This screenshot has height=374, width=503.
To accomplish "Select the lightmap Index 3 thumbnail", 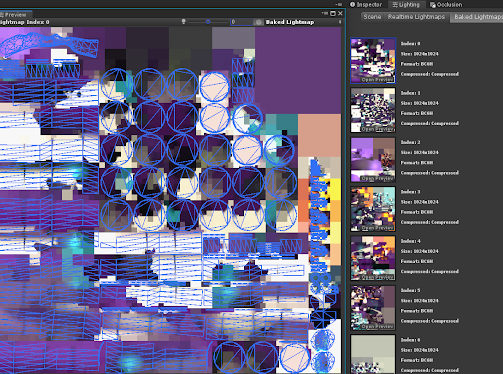I will click(373, 209).
